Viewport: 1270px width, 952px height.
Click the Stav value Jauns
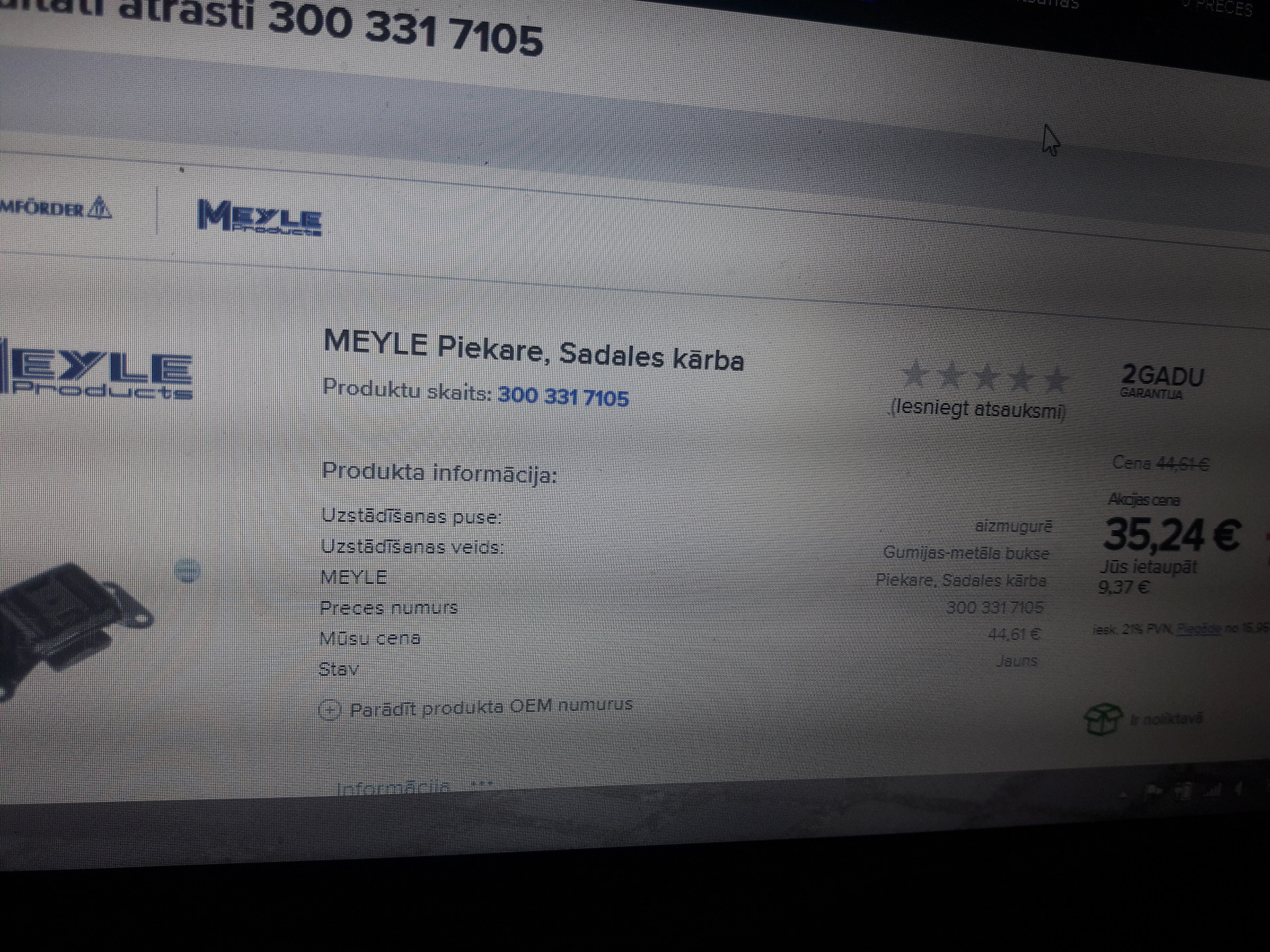[x=1017, y=660]
